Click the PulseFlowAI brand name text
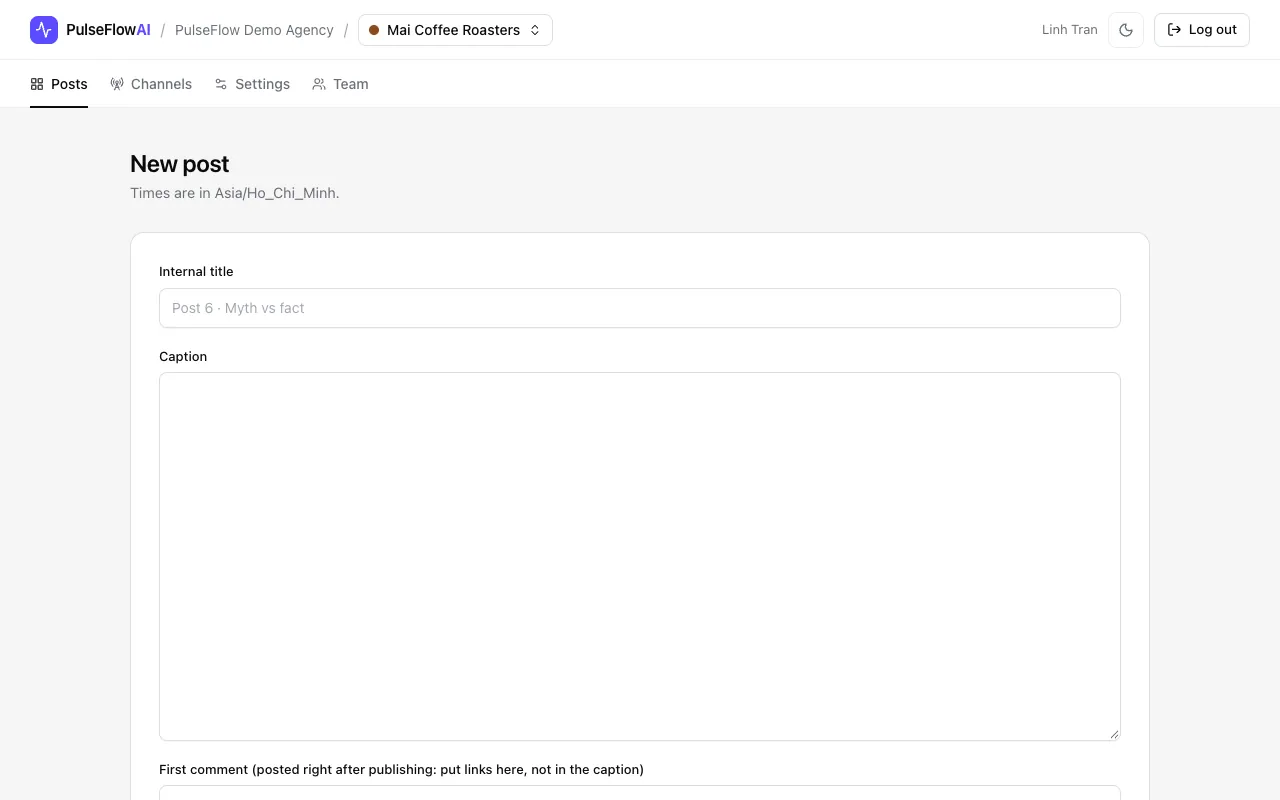This screenshot has height=800, width=1280. 108,30
